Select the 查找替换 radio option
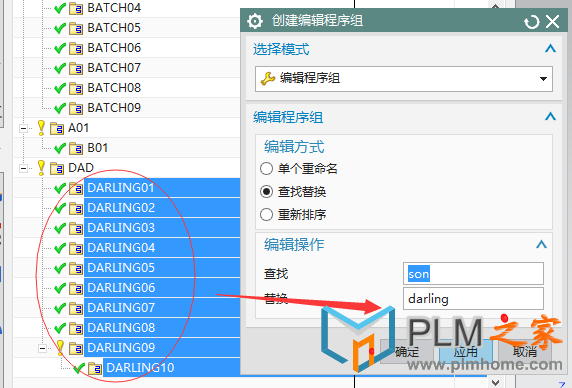572x388 pixels. tap(266, 191)
